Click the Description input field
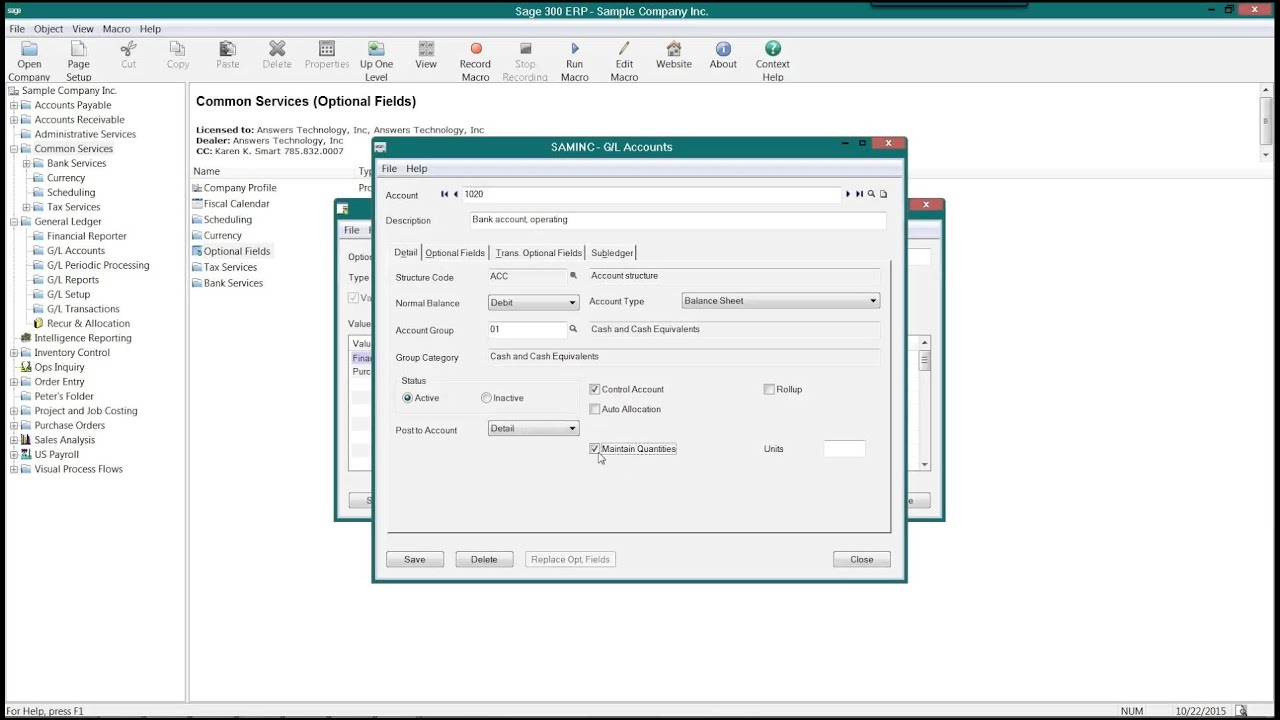The width and height of the screenshot is (1280, 720). [x=678, y=220]
